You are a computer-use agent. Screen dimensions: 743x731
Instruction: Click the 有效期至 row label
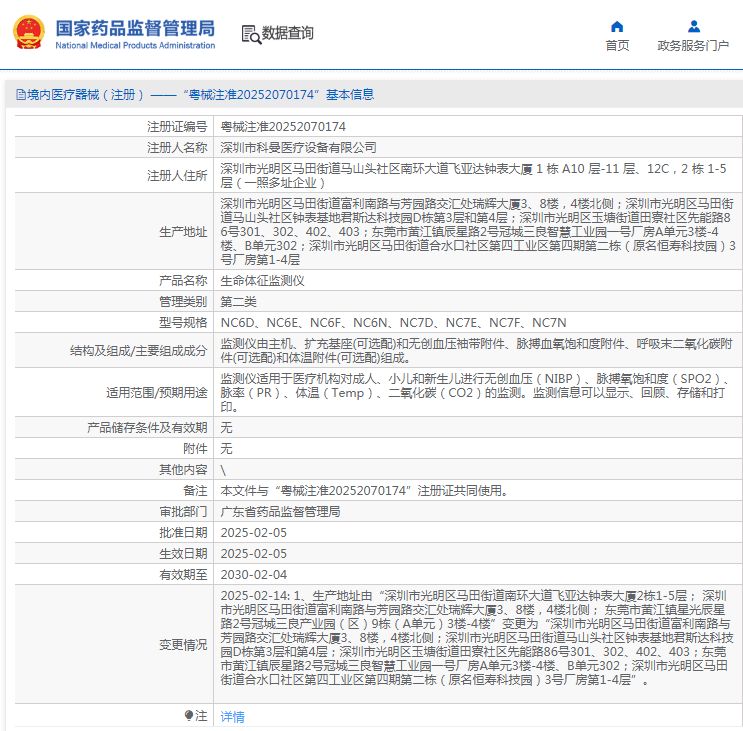(x=183, y=574)
